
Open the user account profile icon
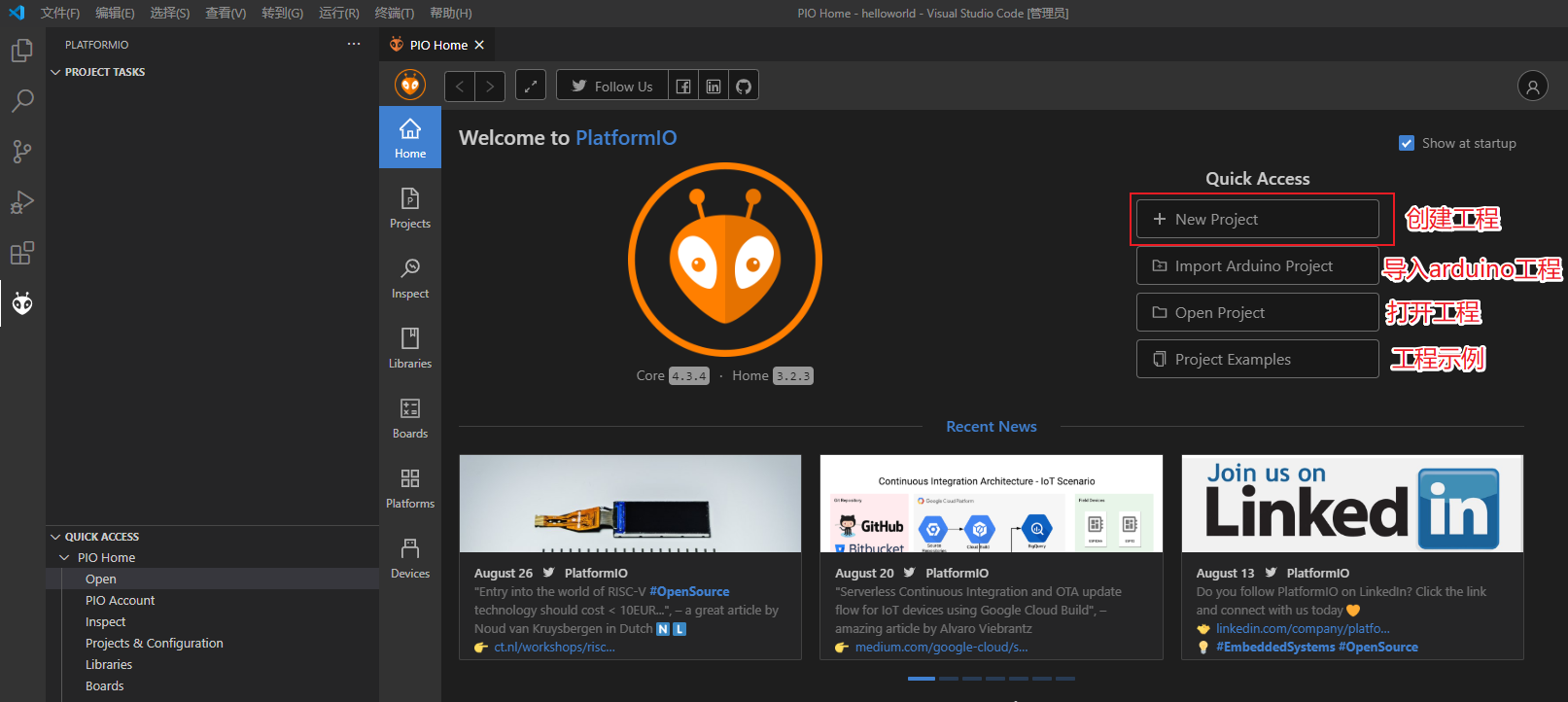click(1532, 87)
